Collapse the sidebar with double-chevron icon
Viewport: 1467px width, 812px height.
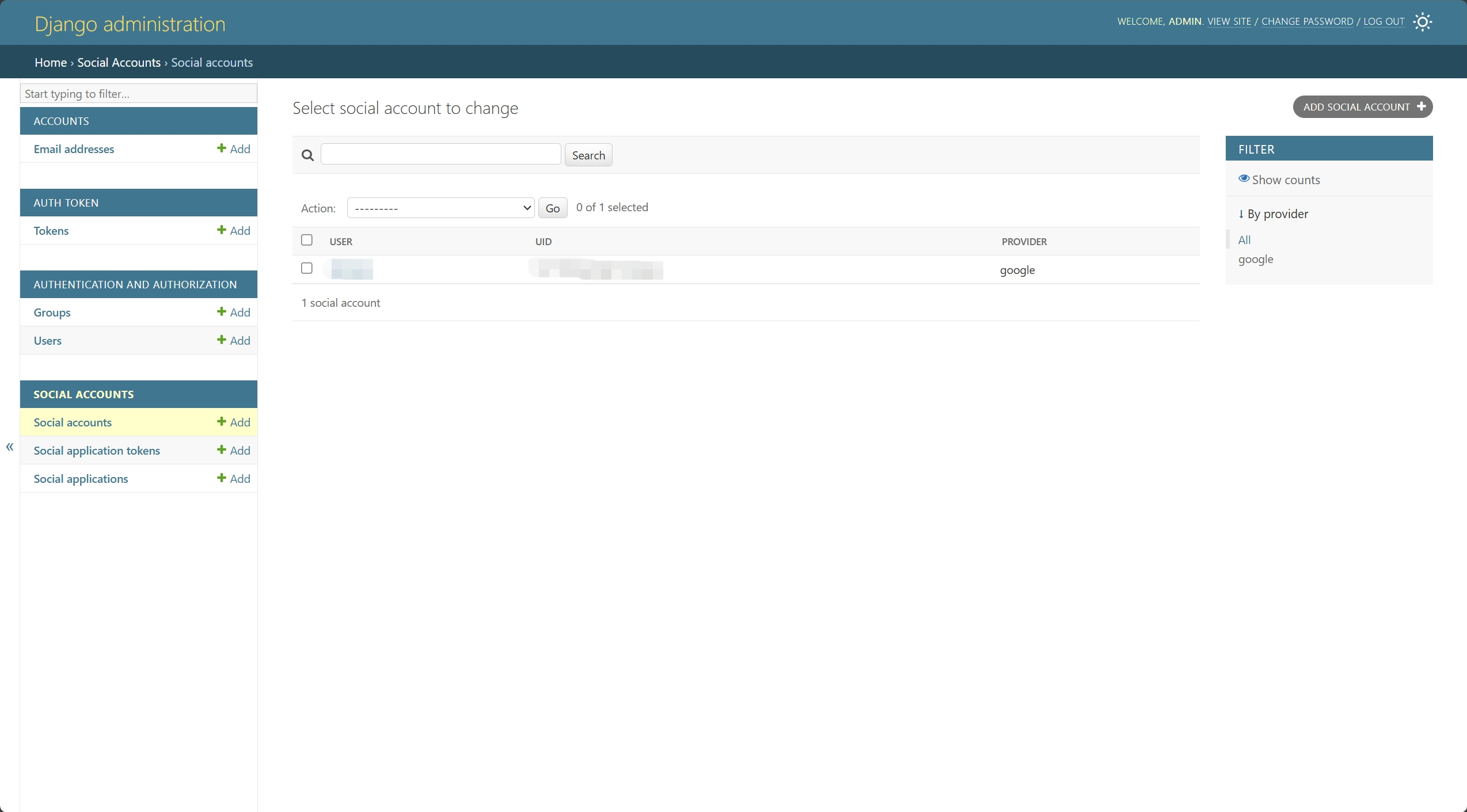click(10, 447)
